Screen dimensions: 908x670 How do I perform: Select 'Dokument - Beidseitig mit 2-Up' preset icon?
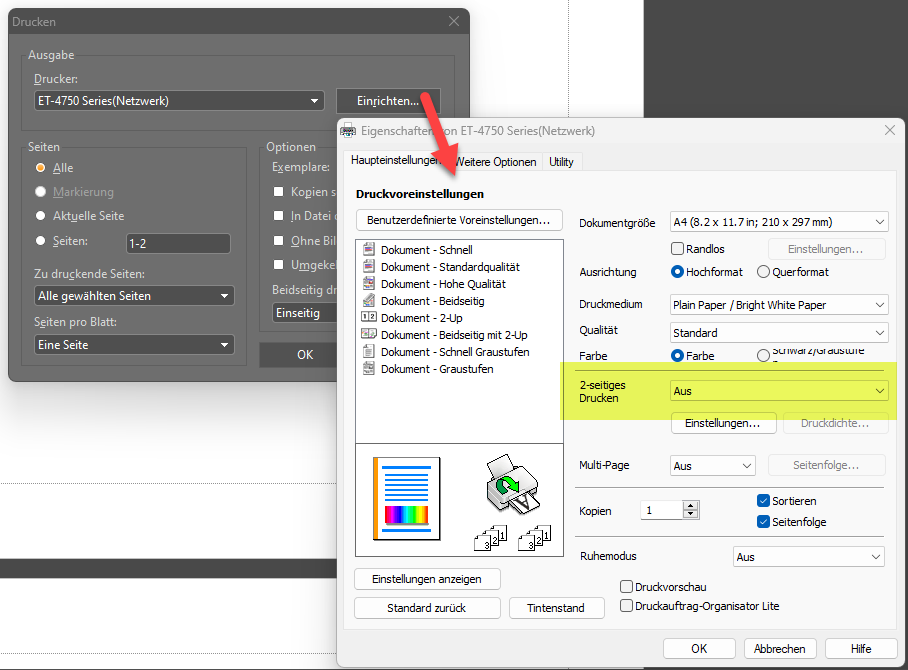coord(368,335)
